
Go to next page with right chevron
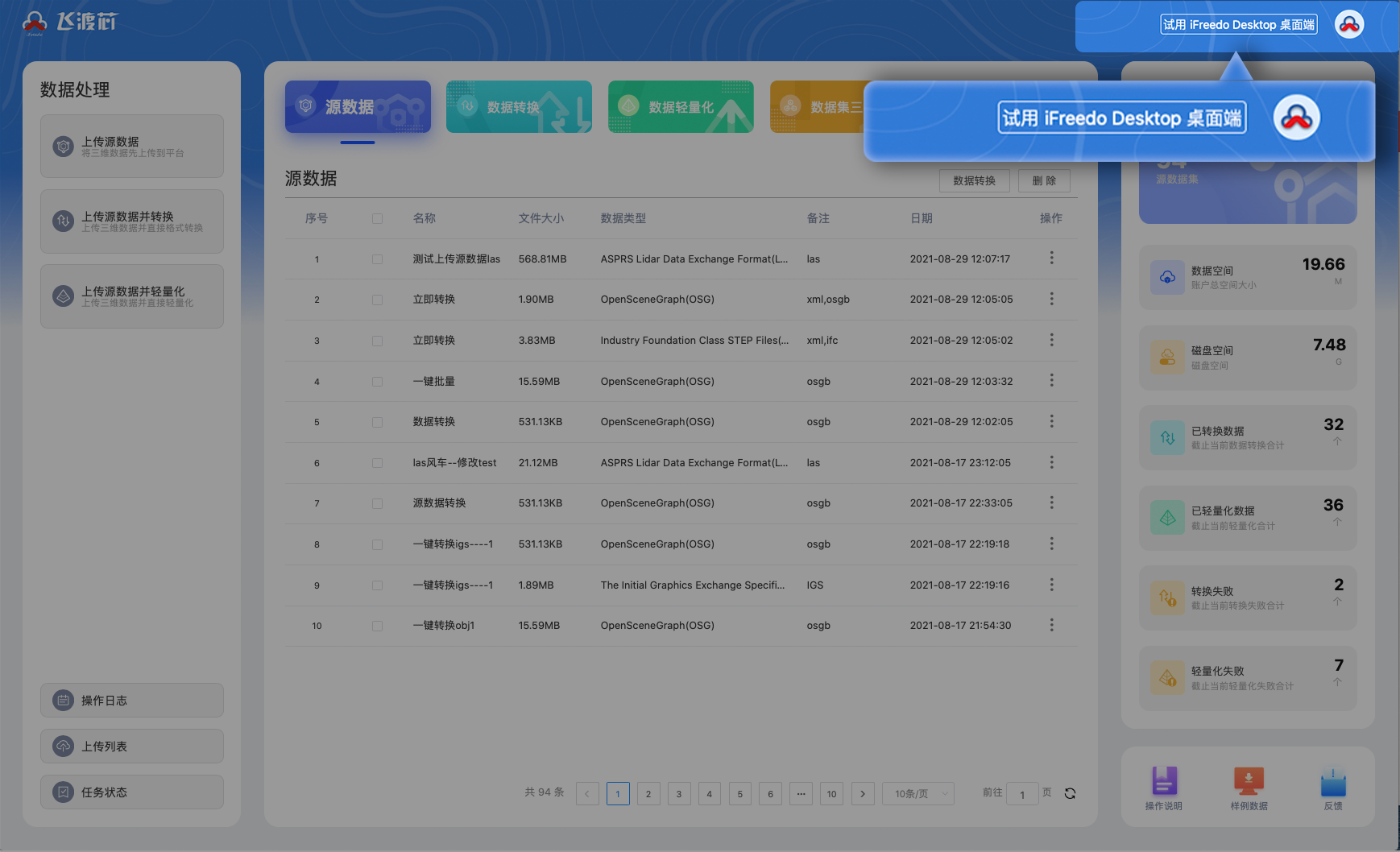coord(863,794)
